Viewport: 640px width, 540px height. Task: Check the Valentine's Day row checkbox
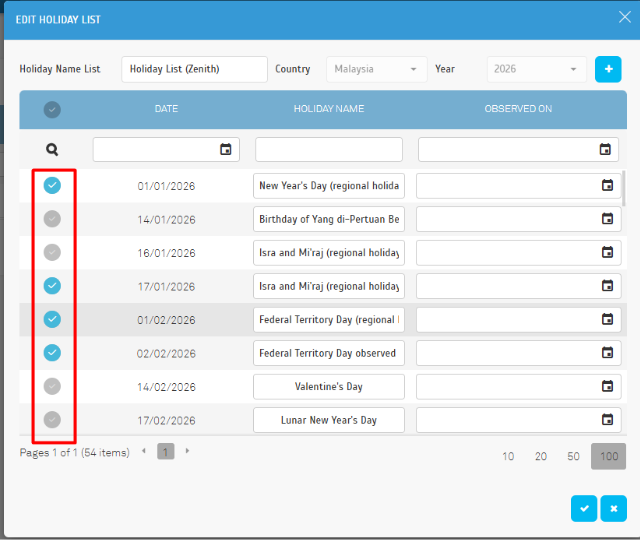click(52, 386)
